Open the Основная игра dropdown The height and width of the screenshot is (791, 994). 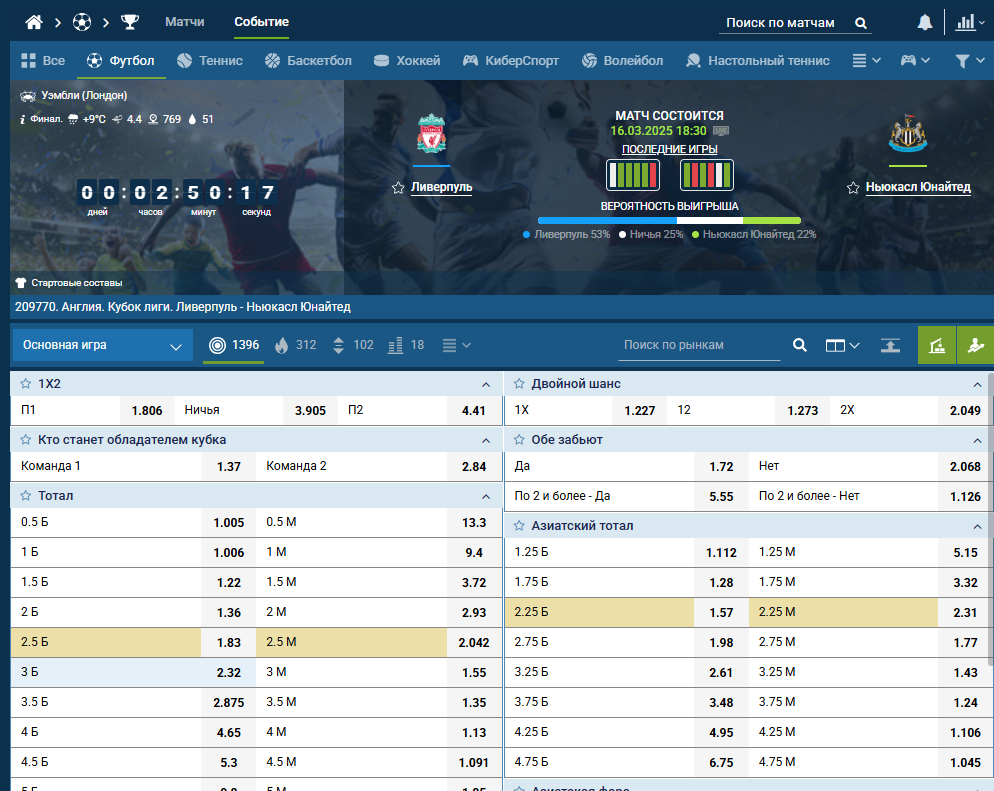point(103,345)
